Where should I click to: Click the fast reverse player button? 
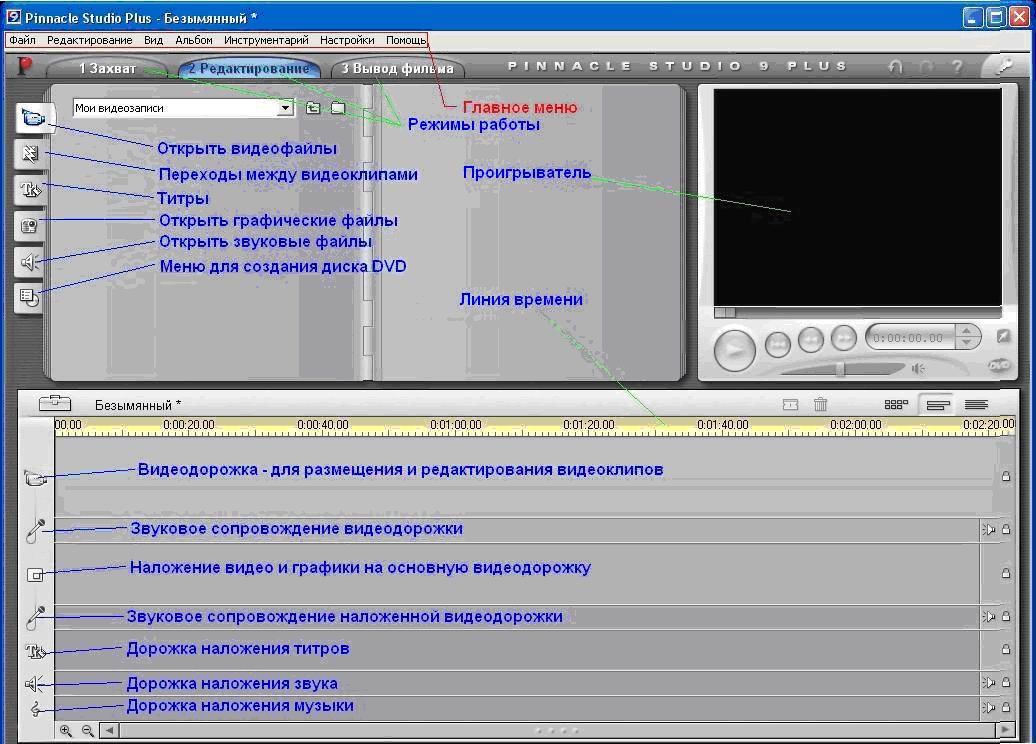[811, 340]
